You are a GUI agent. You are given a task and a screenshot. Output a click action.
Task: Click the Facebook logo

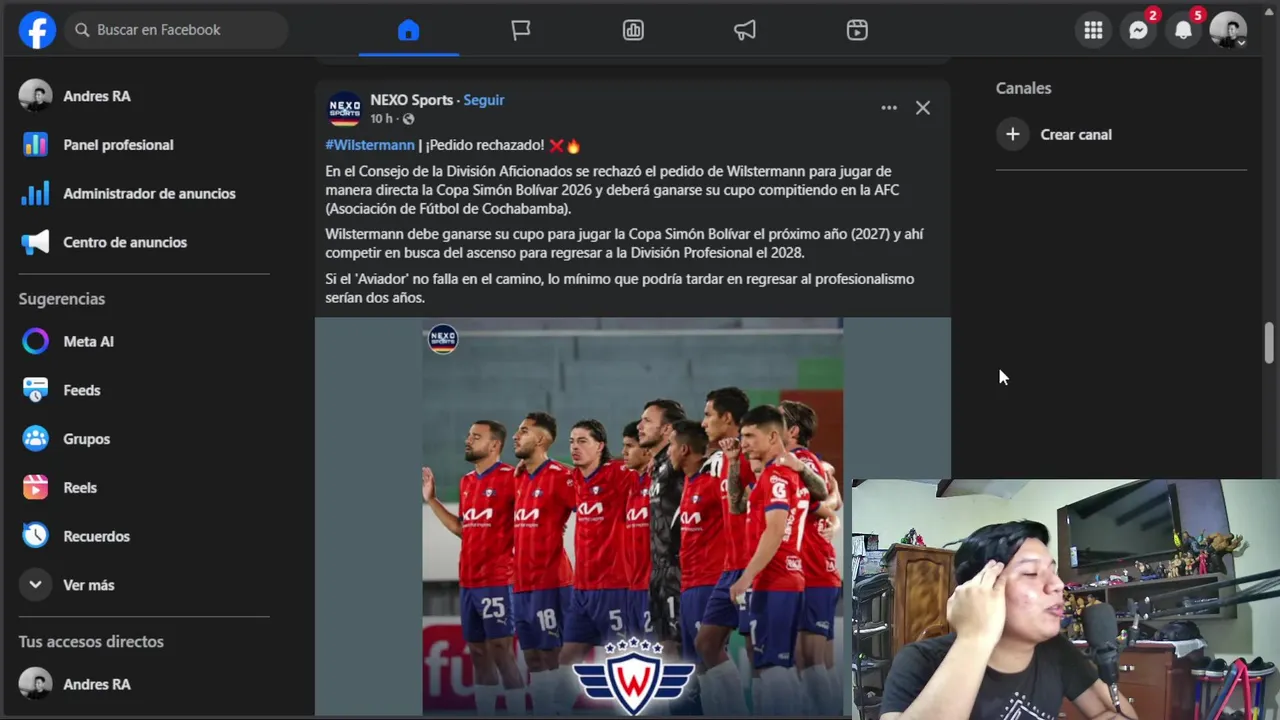[37, 30]
